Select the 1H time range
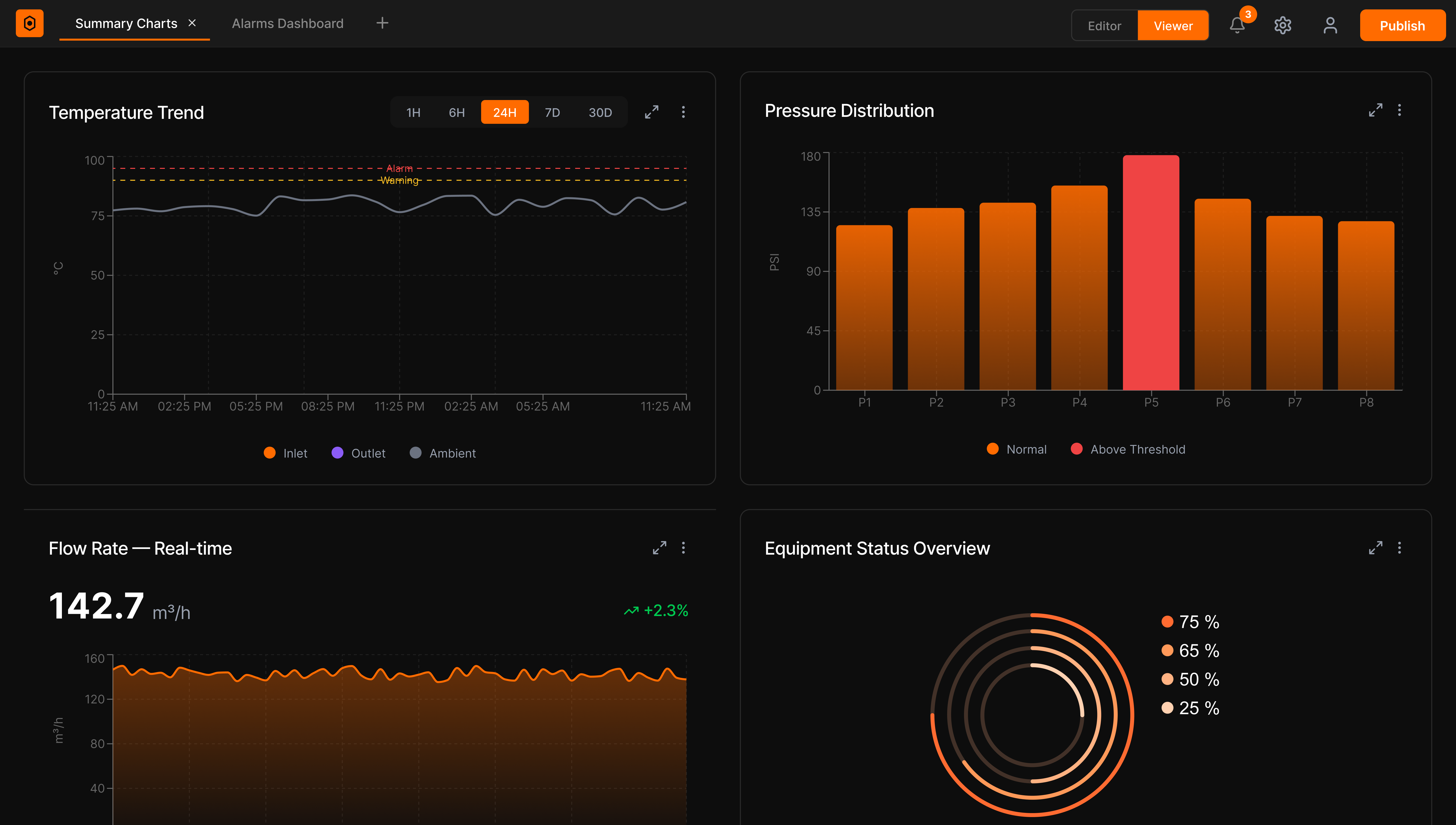Image resolution: width=1456 pixels, height=825 pixels. click(x=414, y=112)
